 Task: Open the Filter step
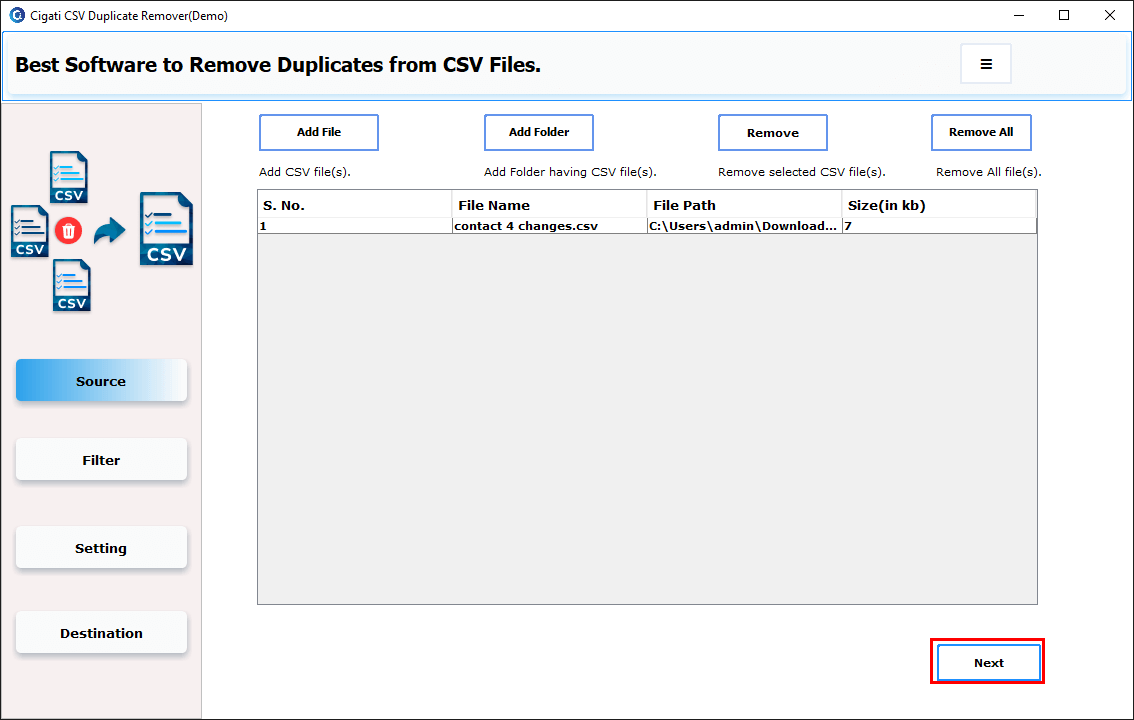coord(101,460)
